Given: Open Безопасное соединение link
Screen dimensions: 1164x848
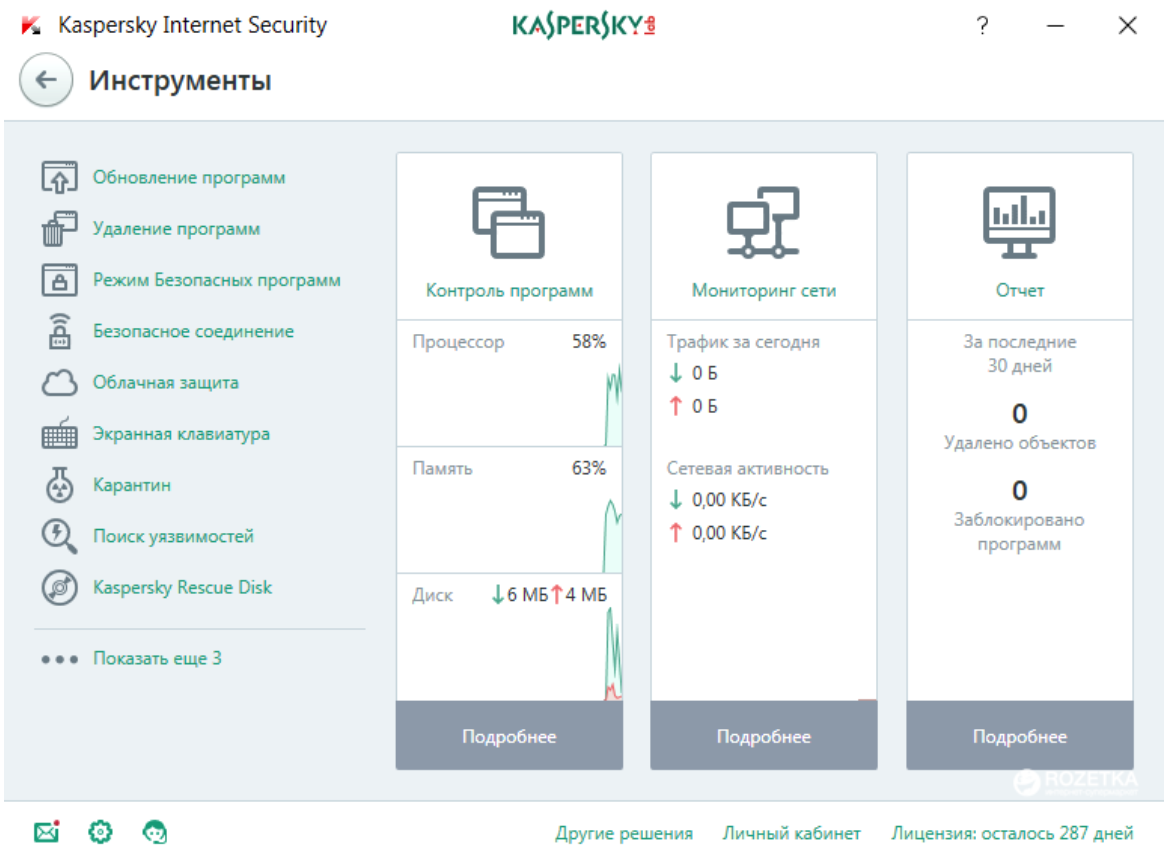Looking at the screenshot, I should pyautogui.click(x=193, y=331).
